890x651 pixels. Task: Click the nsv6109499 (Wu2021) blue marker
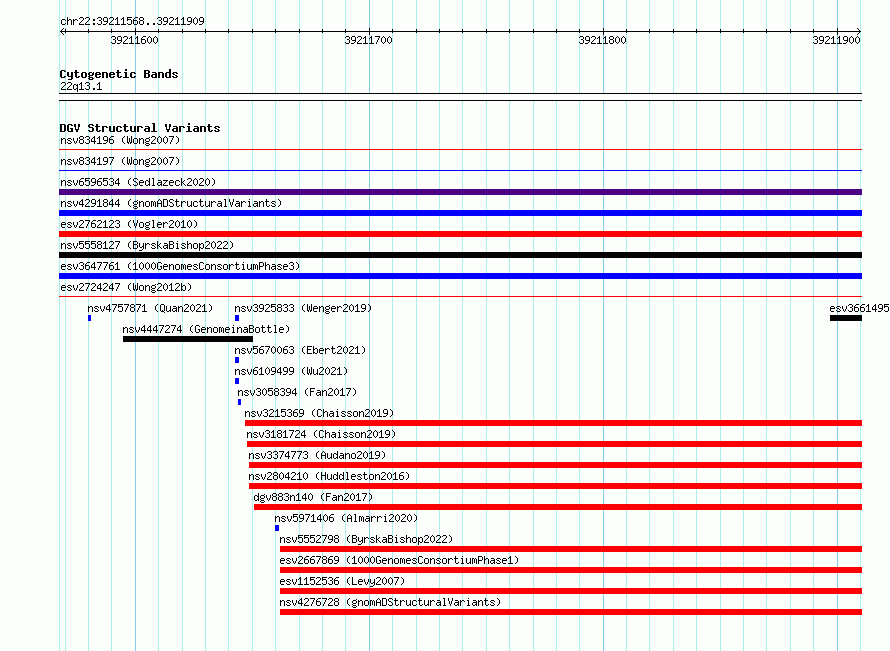(237, 381)
